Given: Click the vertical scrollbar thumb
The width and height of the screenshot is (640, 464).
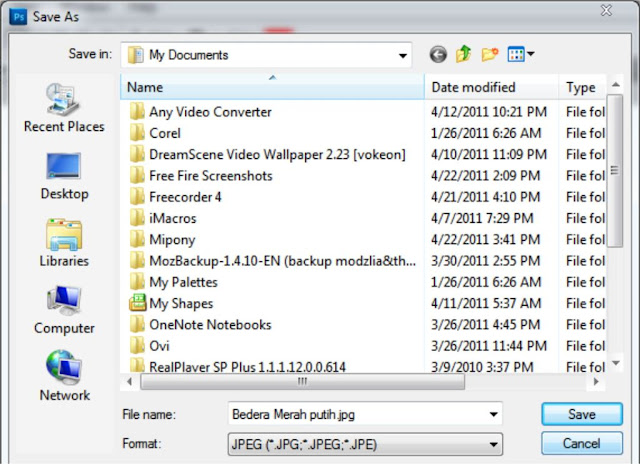Looking at the screenshot, I should point(615,171).
